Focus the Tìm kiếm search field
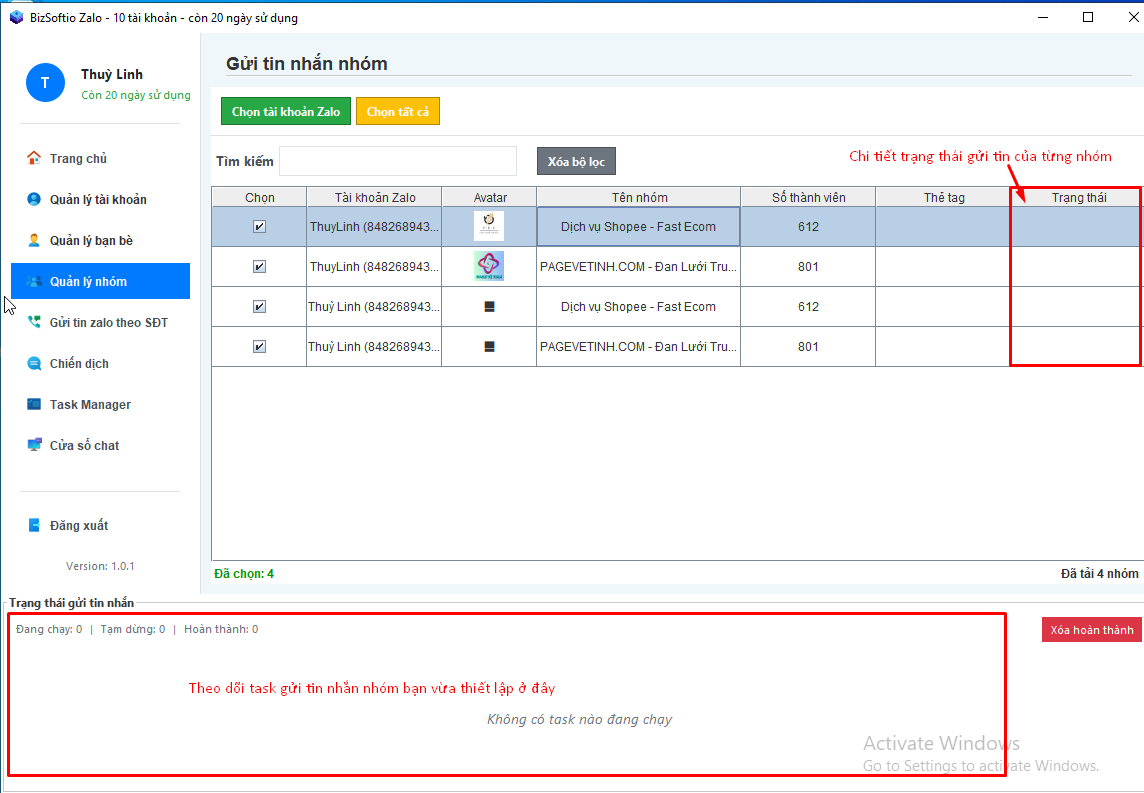Screen dimensions: 1144x793 (397, 161)
